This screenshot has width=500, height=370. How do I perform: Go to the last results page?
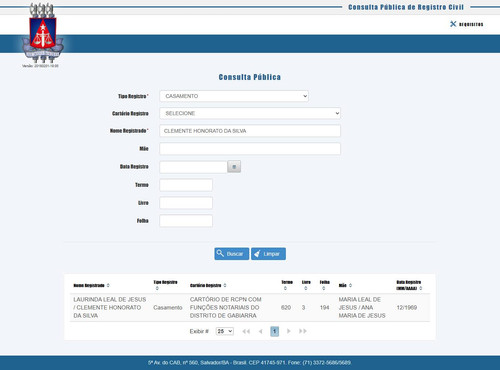coord(303,331)
